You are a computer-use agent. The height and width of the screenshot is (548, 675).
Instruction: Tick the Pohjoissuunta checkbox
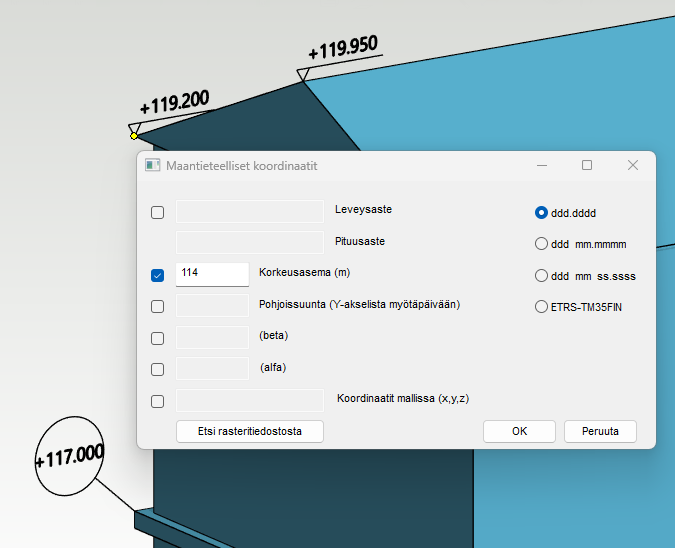[157, 307]
